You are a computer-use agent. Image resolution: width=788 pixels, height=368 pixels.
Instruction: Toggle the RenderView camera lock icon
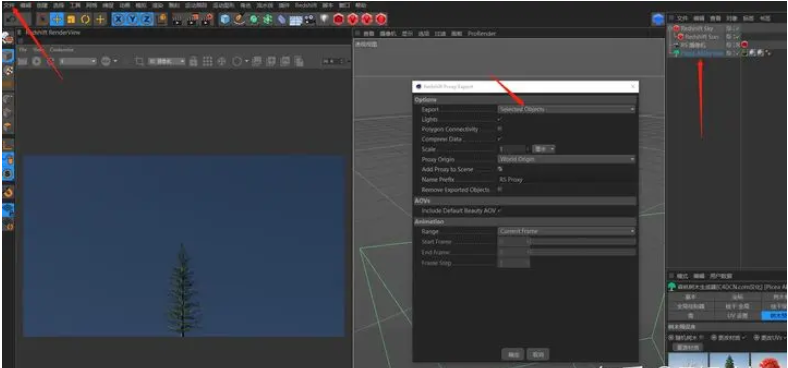click(193, 61)
